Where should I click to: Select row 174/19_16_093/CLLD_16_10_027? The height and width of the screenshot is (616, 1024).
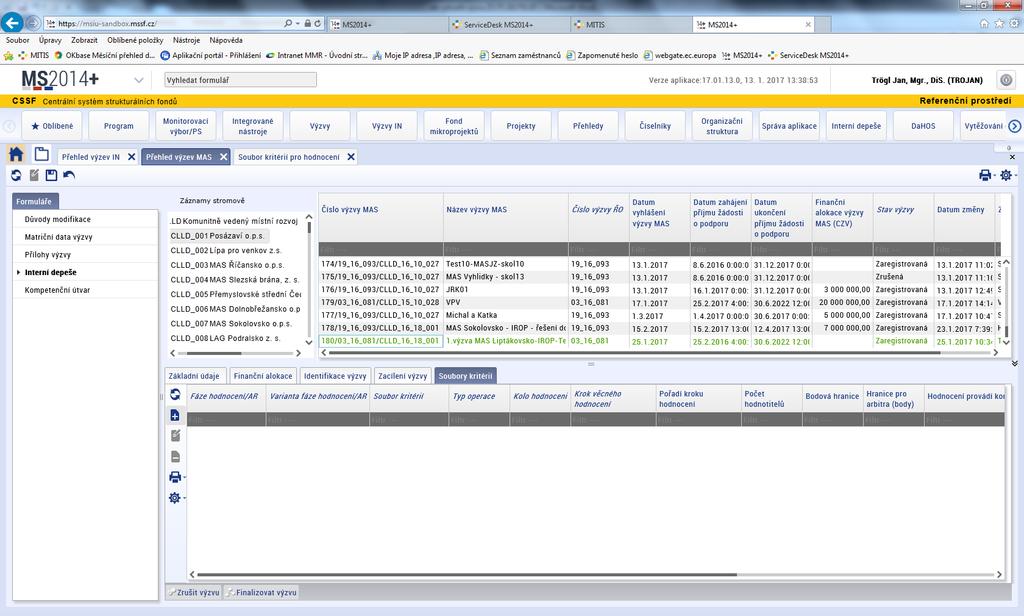point(380,264)
